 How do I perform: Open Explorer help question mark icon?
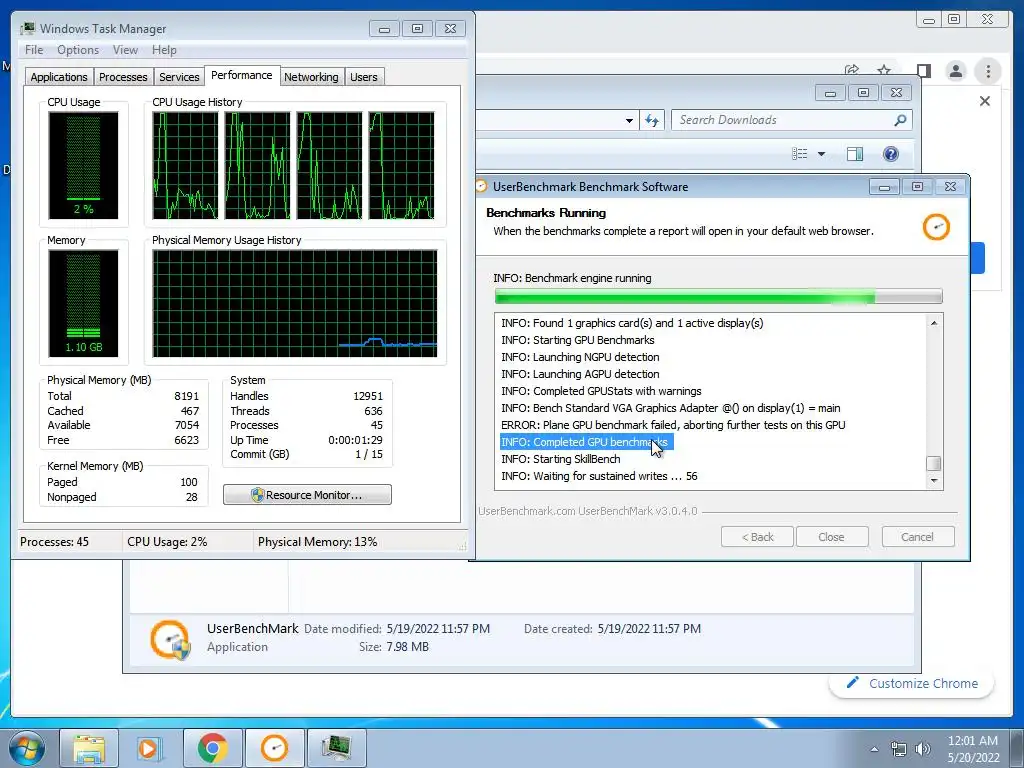(891, 154)
